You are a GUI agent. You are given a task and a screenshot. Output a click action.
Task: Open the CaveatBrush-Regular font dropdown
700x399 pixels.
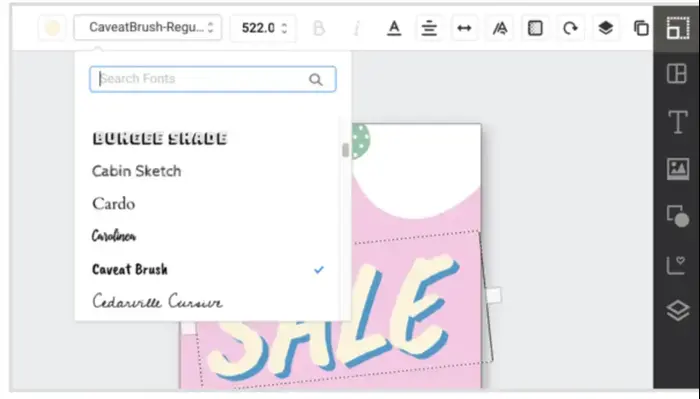coord(148,27)
